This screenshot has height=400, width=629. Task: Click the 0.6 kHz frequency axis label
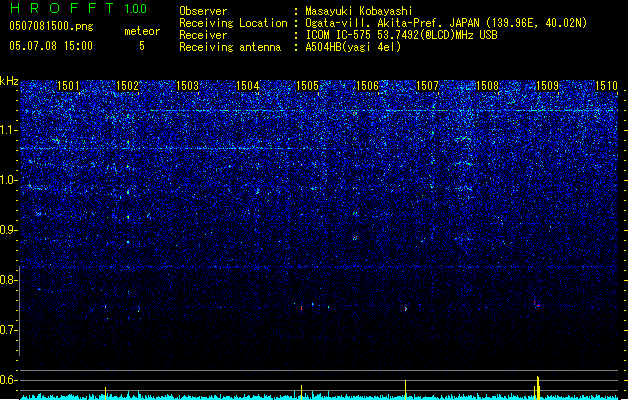9,380
